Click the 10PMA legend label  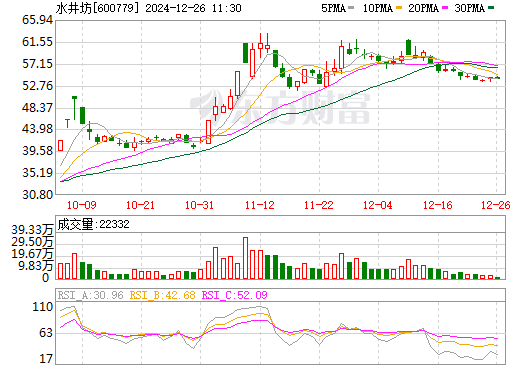click(378, 8)
